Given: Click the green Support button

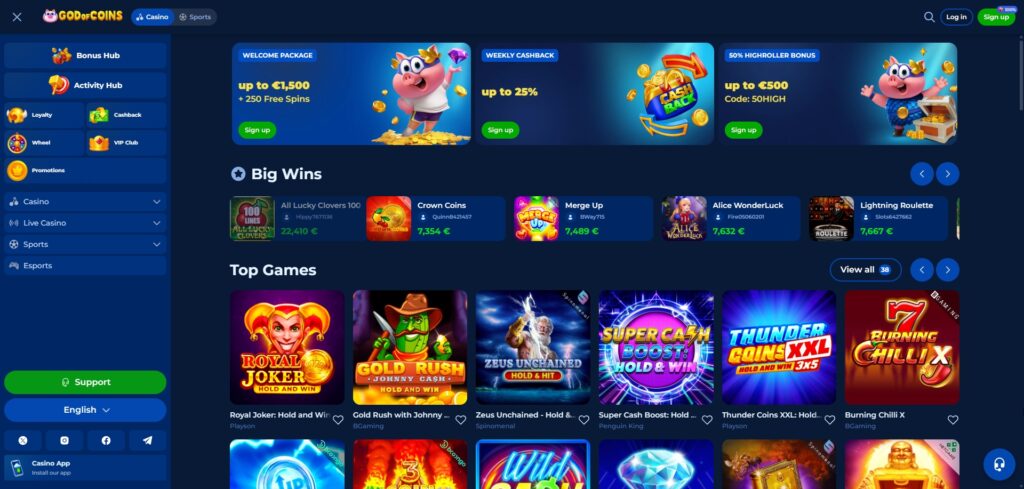Looking at the screenshot, I should [86, 383].
